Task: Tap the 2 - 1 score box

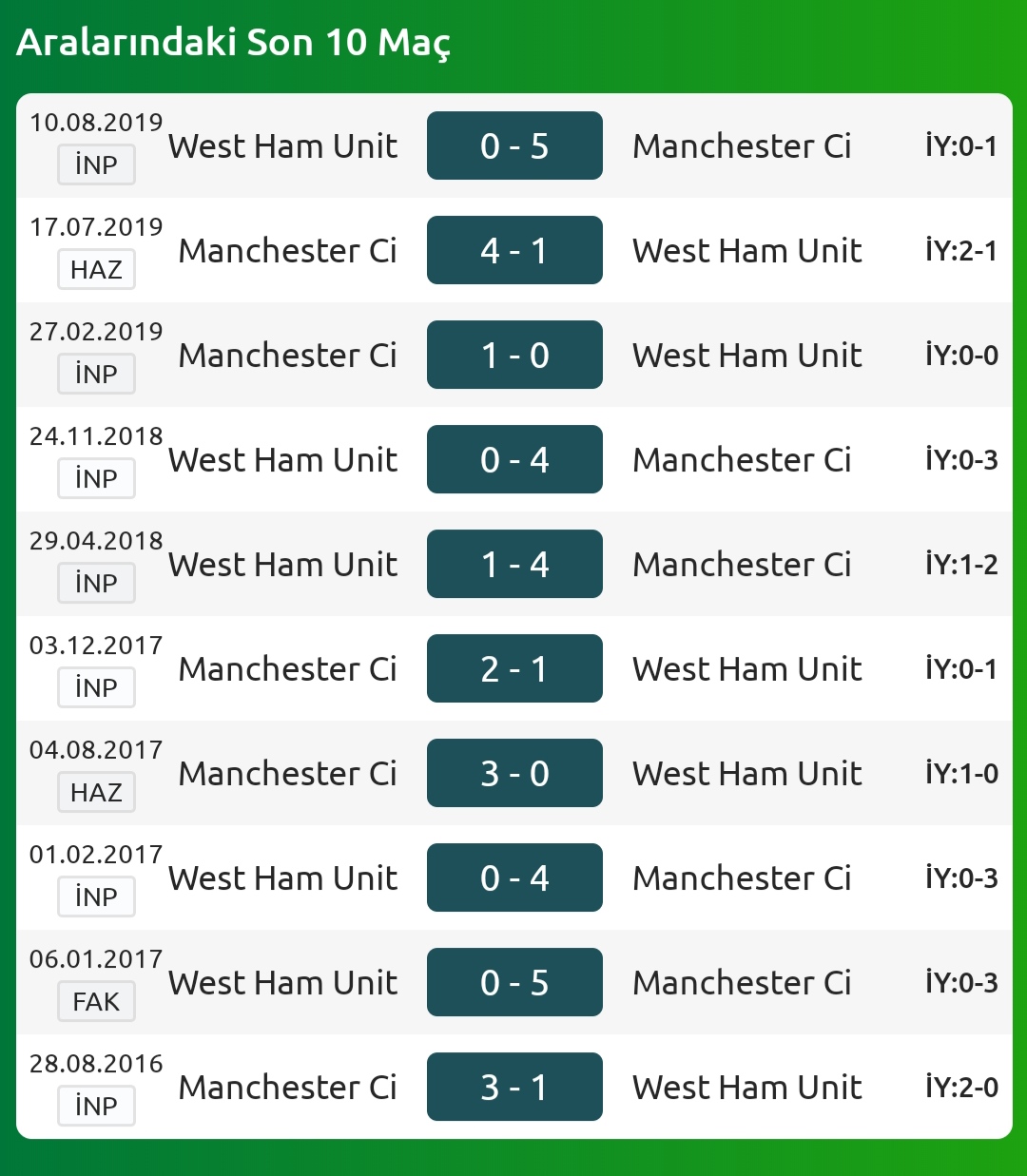Action: point(514,668)
